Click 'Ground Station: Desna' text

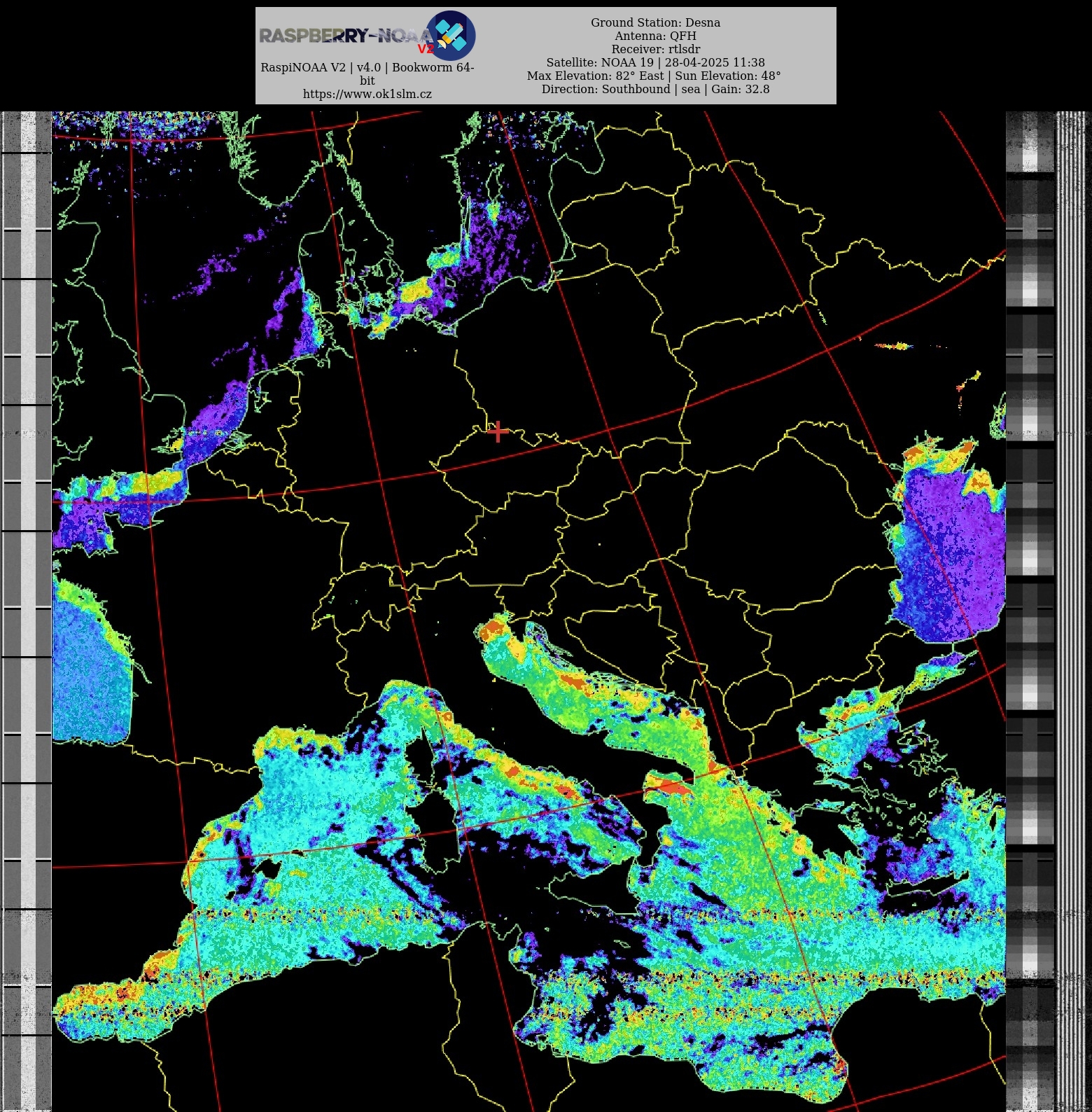tap(655, 22)
